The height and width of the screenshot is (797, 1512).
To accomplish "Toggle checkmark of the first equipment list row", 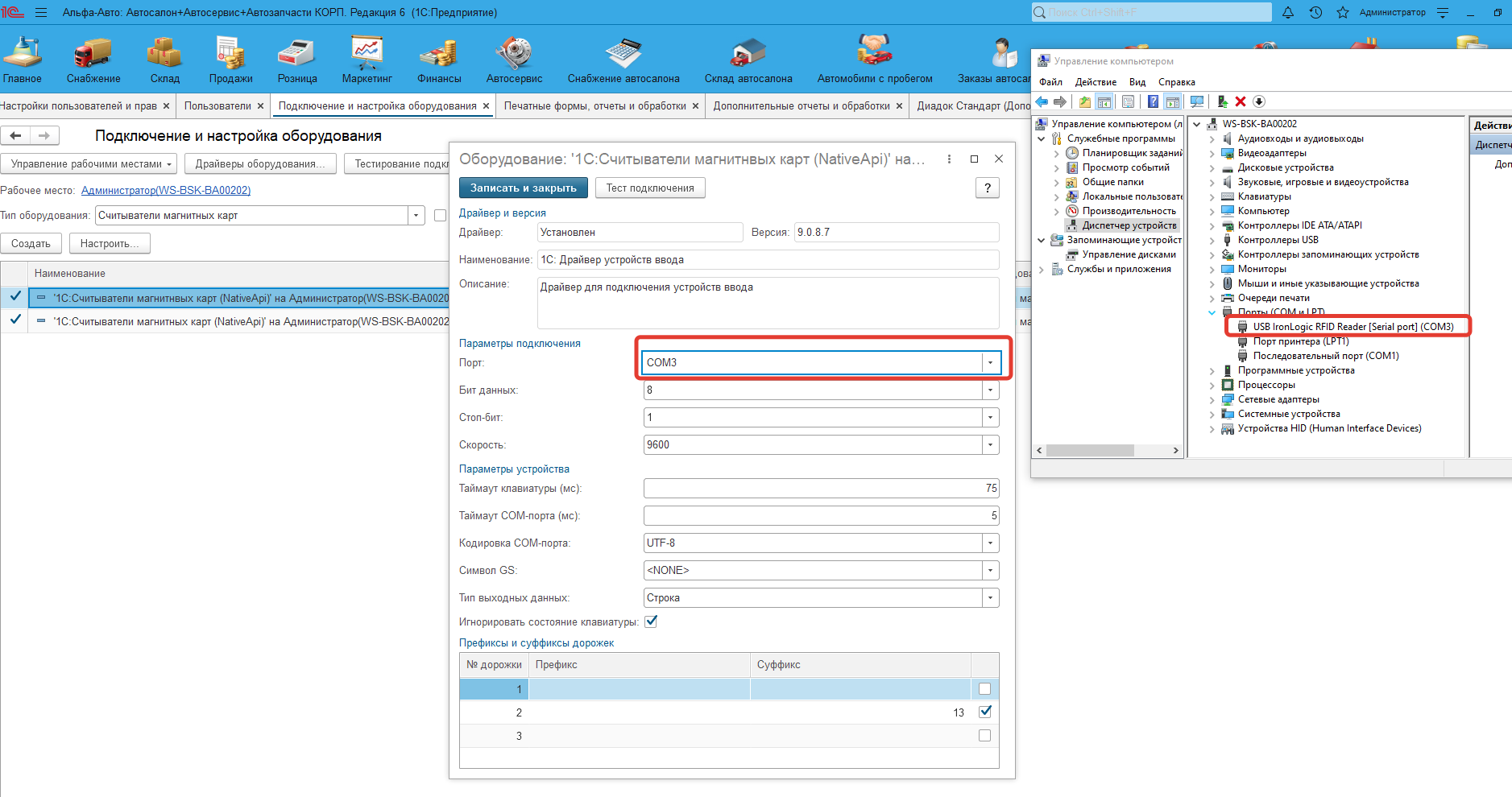I will pos(15,297).
